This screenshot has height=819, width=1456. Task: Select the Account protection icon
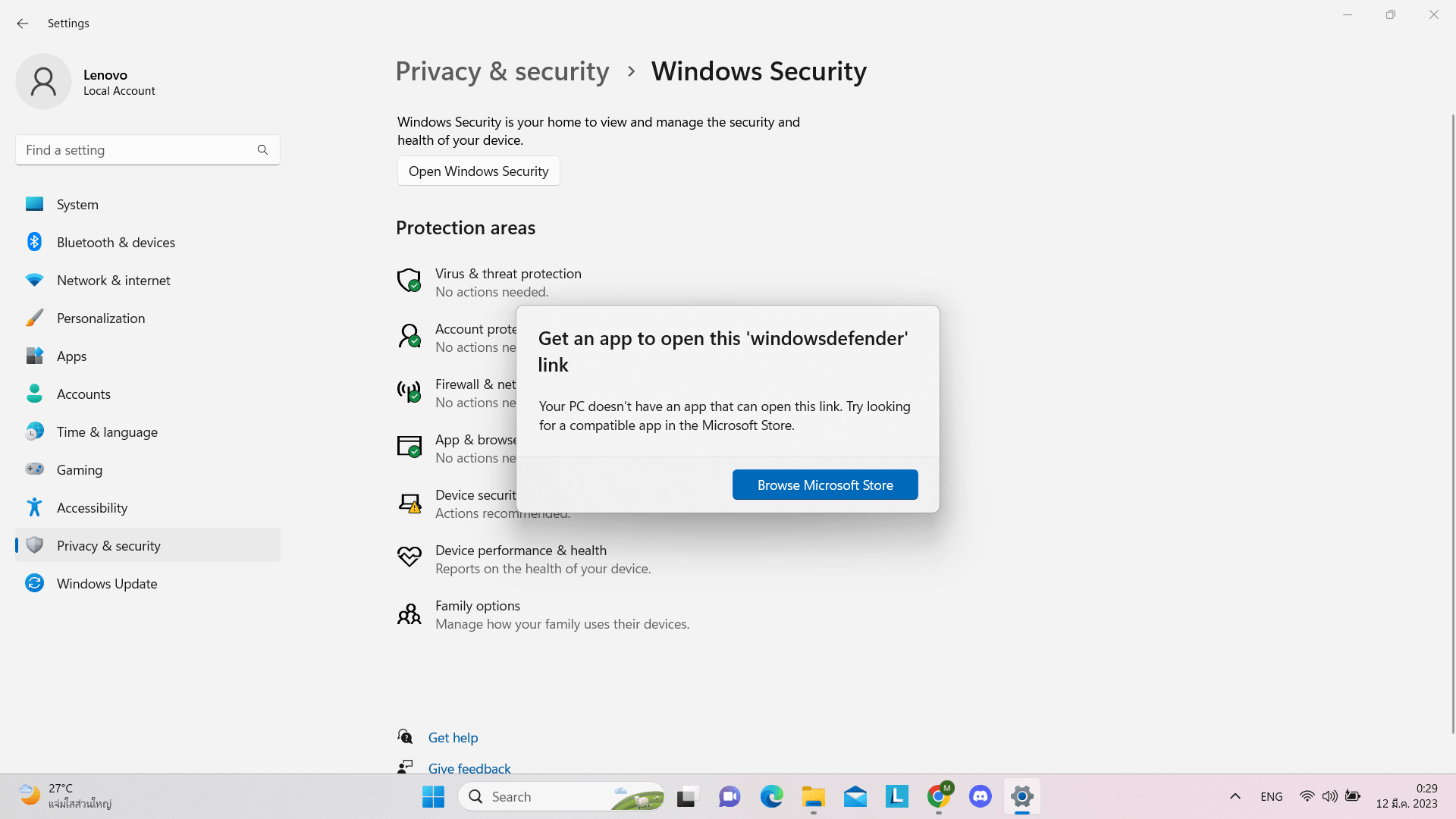409,336
